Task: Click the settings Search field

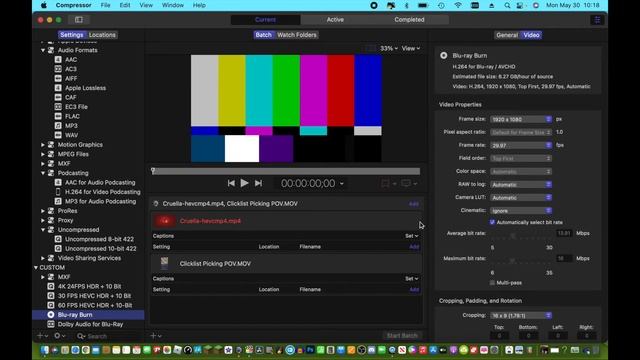Action: 108,336
